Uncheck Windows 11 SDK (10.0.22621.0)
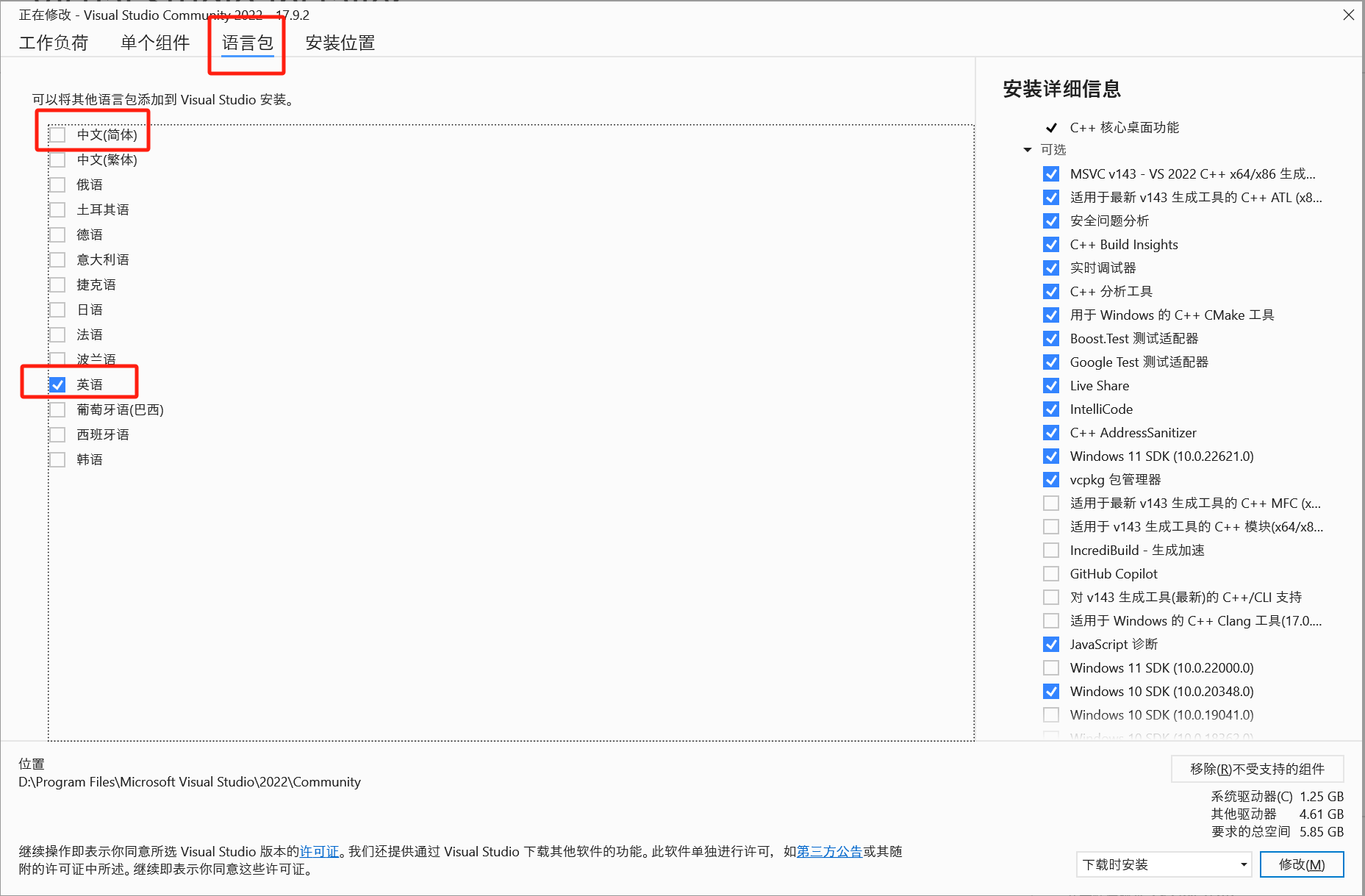Image resolution: width=1365 pixels, height=896 pixels. click(x=1051, y=456)
